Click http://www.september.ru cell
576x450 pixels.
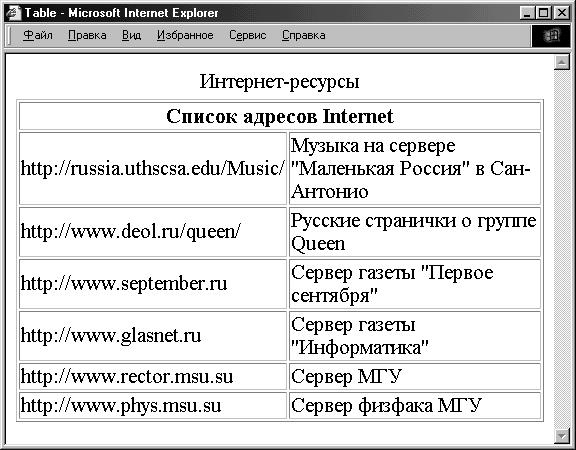point(153,284)
